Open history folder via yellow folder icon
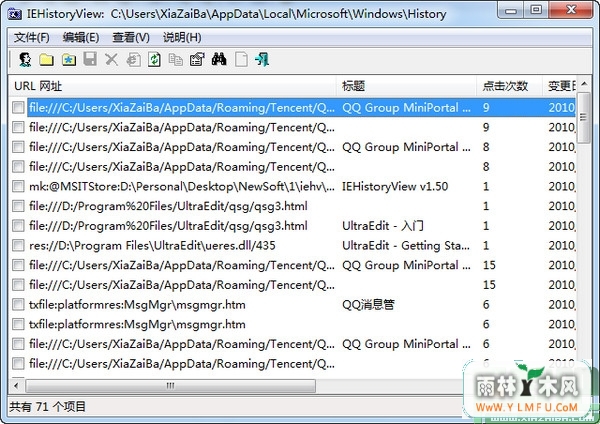 (x=46, y=60)
